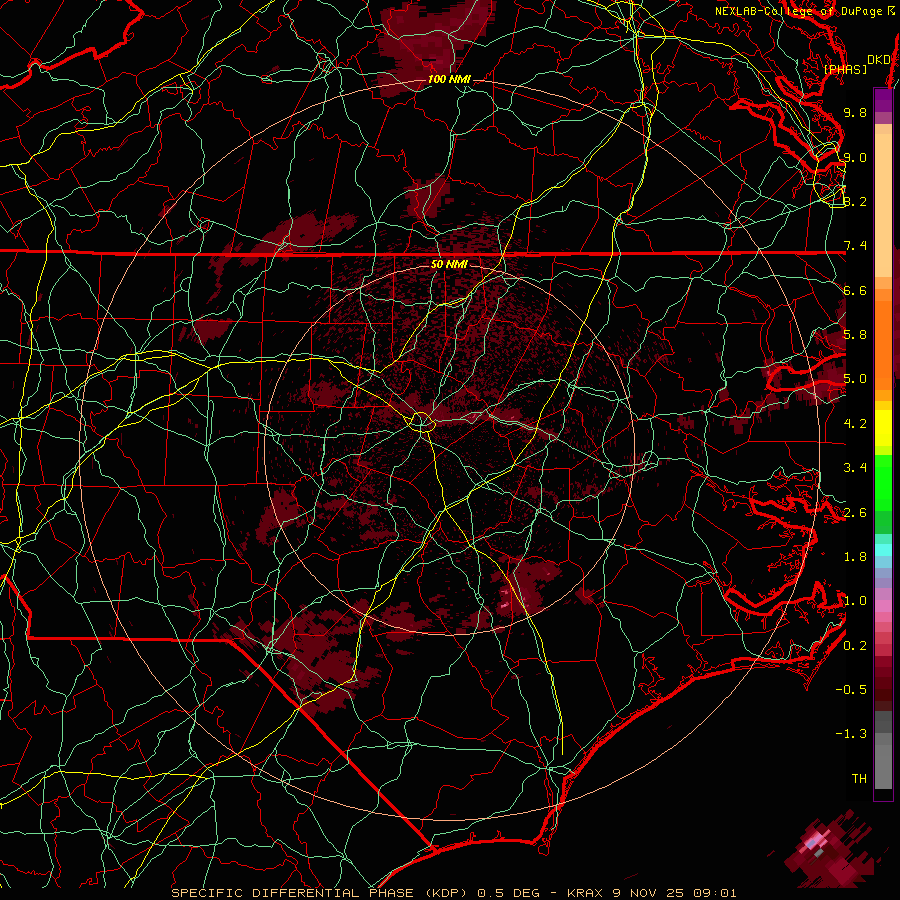Click the -1.3 value on color scale

click(851, 734)
